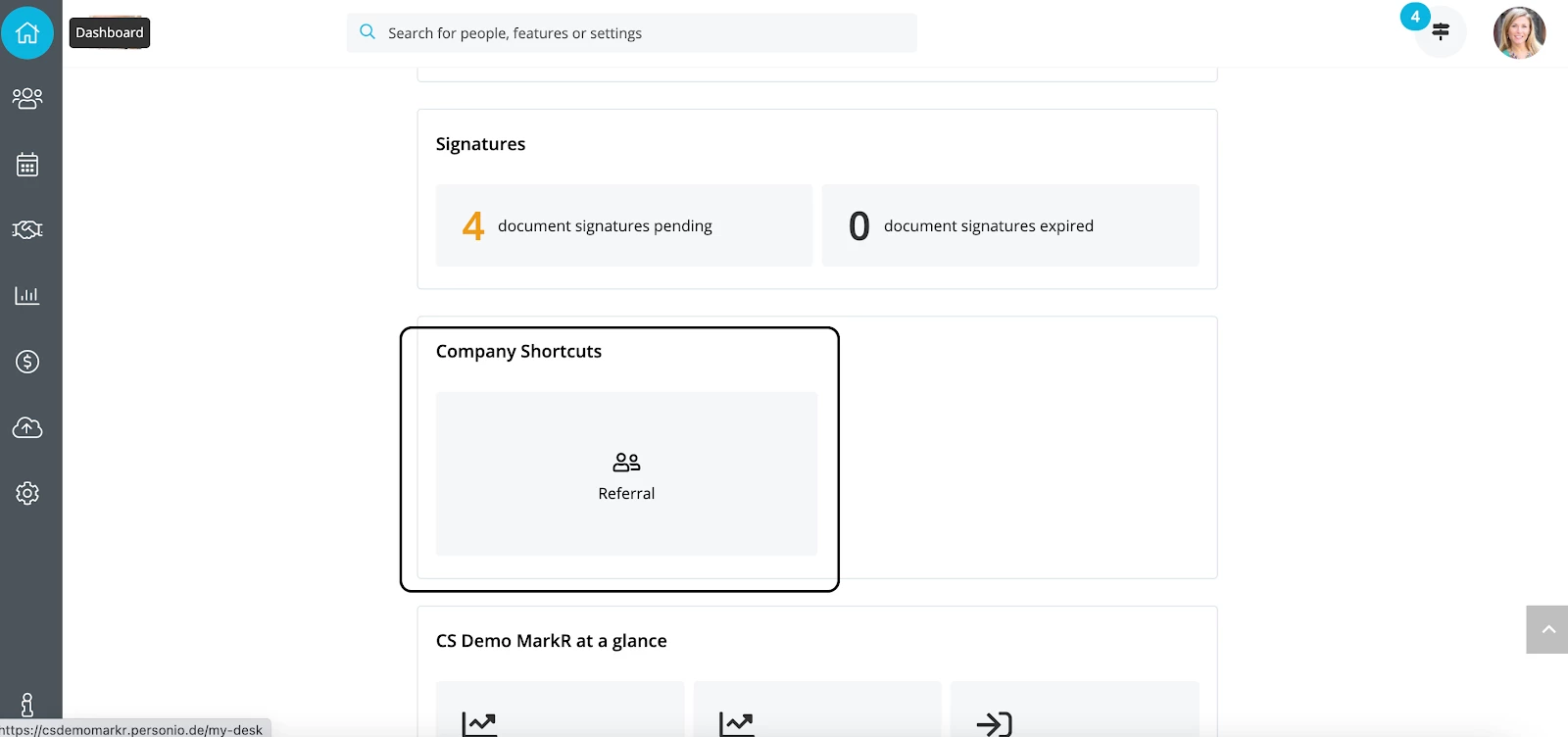This screenshot has width=1568, height=737.
Task: Open the info icon at sidebar bottom
Action: pyautogui.click(x=27, y=705)
